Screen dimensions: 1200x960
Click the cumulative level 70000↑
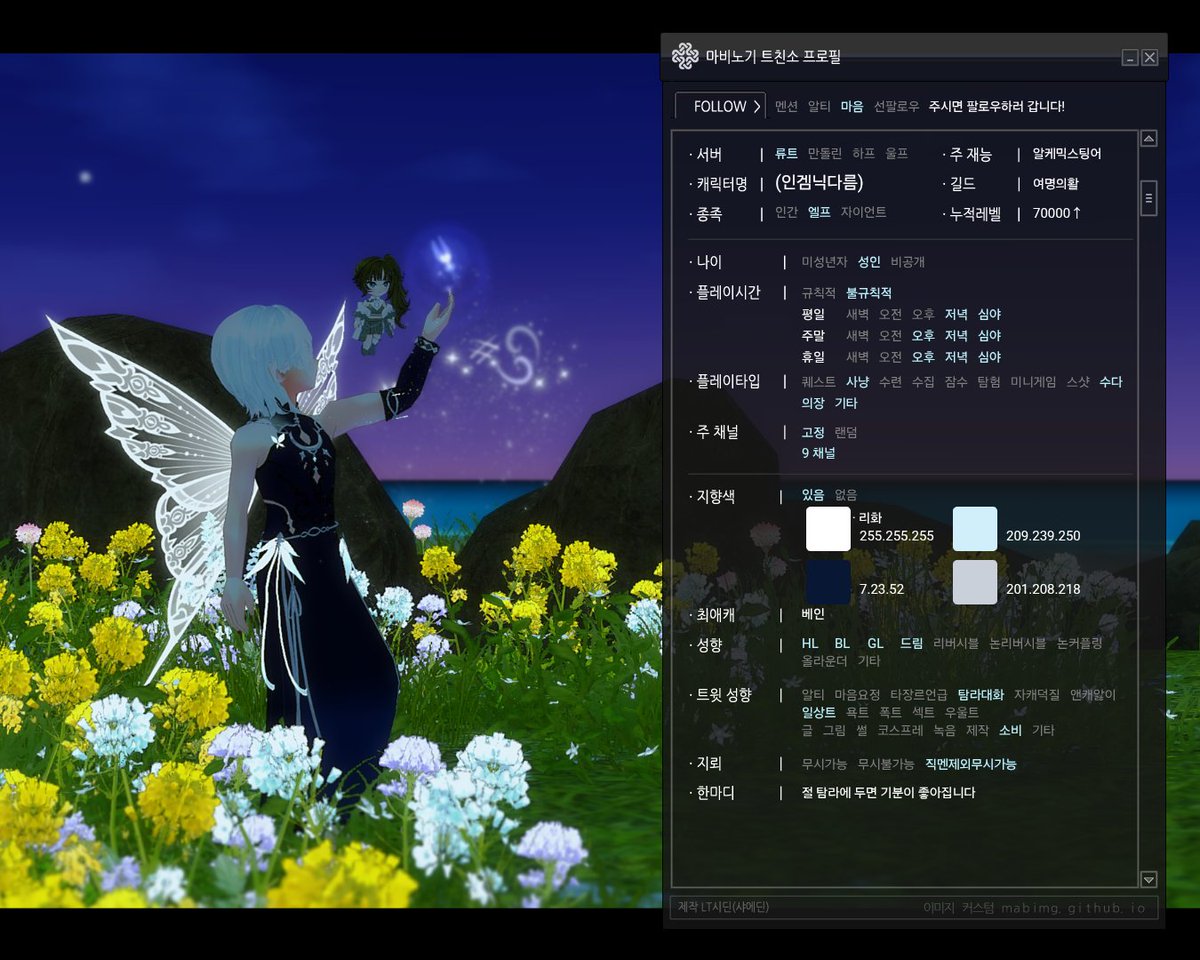pyautogui.click(x=1057, y=213)
